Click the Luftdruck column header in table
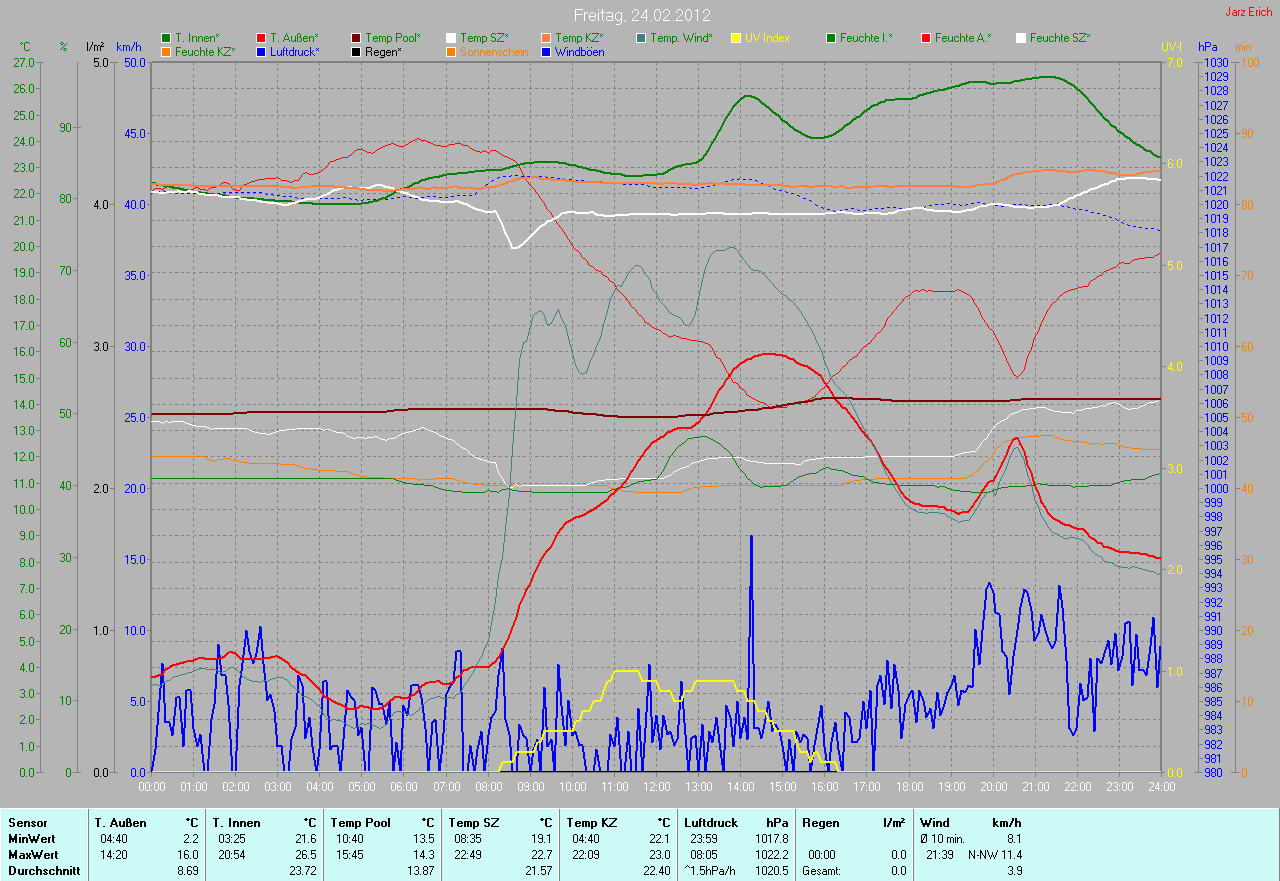 (x=711, y=823)
